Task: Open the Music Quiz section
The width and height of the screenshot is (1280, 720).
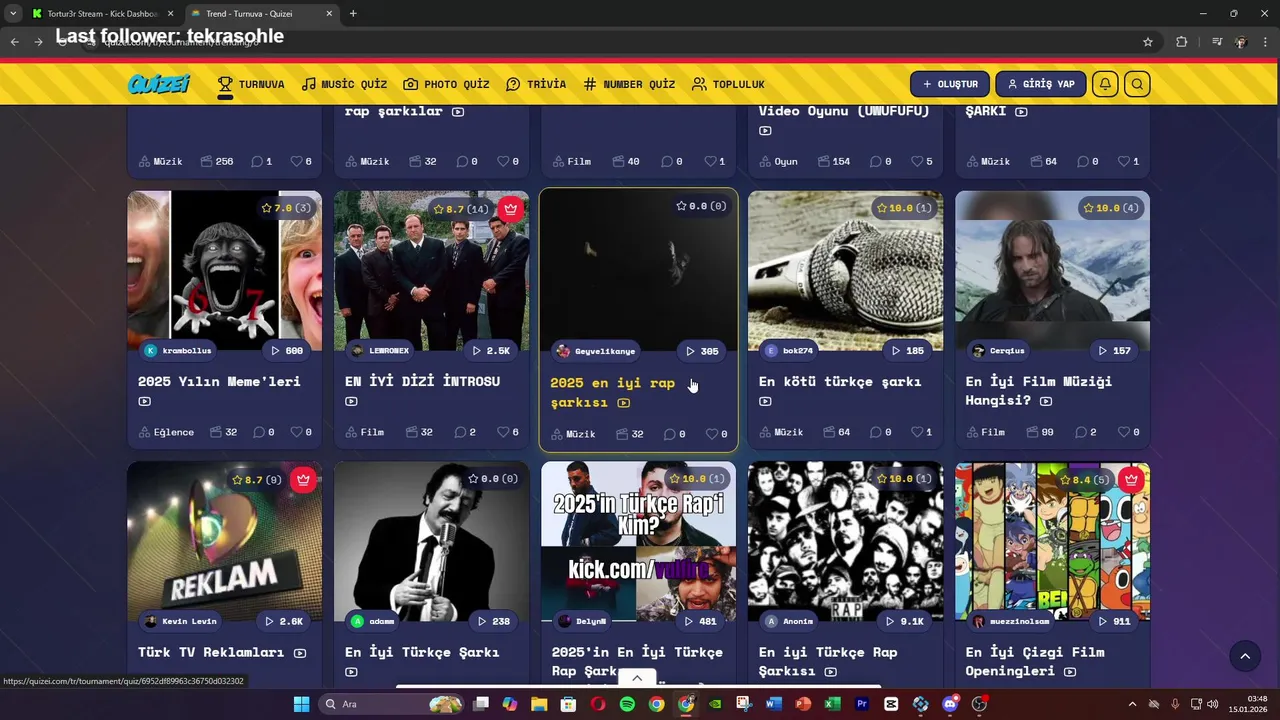Action: [344, 84]
